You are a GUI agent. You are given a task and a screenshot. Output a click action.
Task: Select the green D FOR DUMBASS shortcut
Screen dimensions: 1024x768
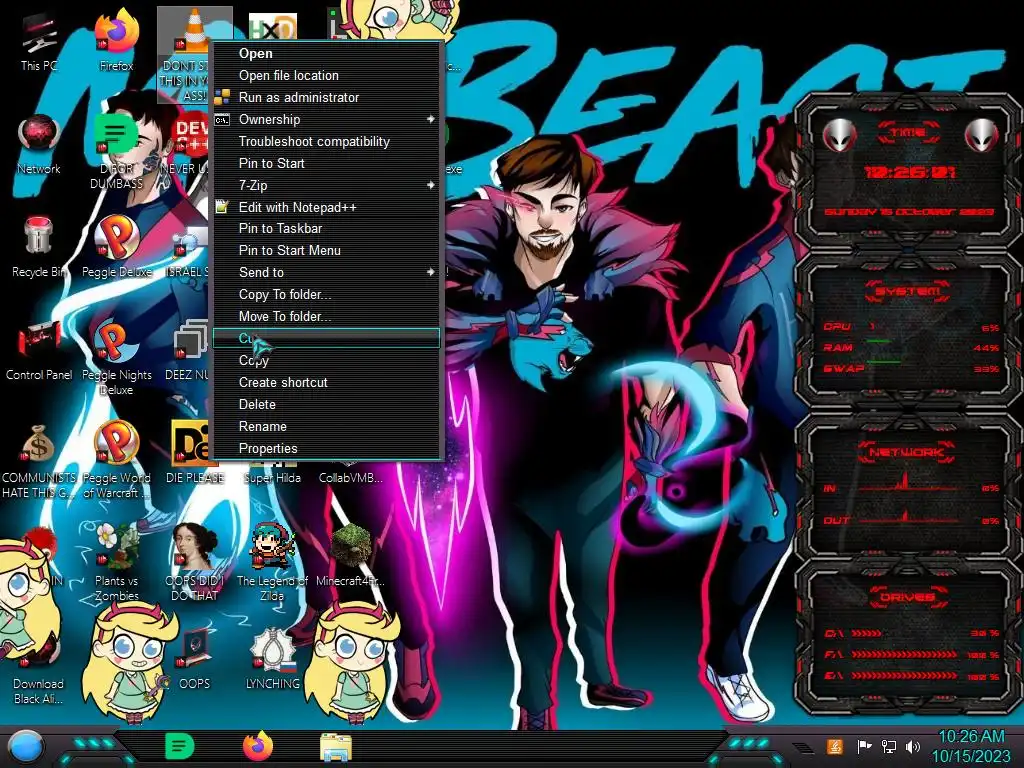pos(116,152)
